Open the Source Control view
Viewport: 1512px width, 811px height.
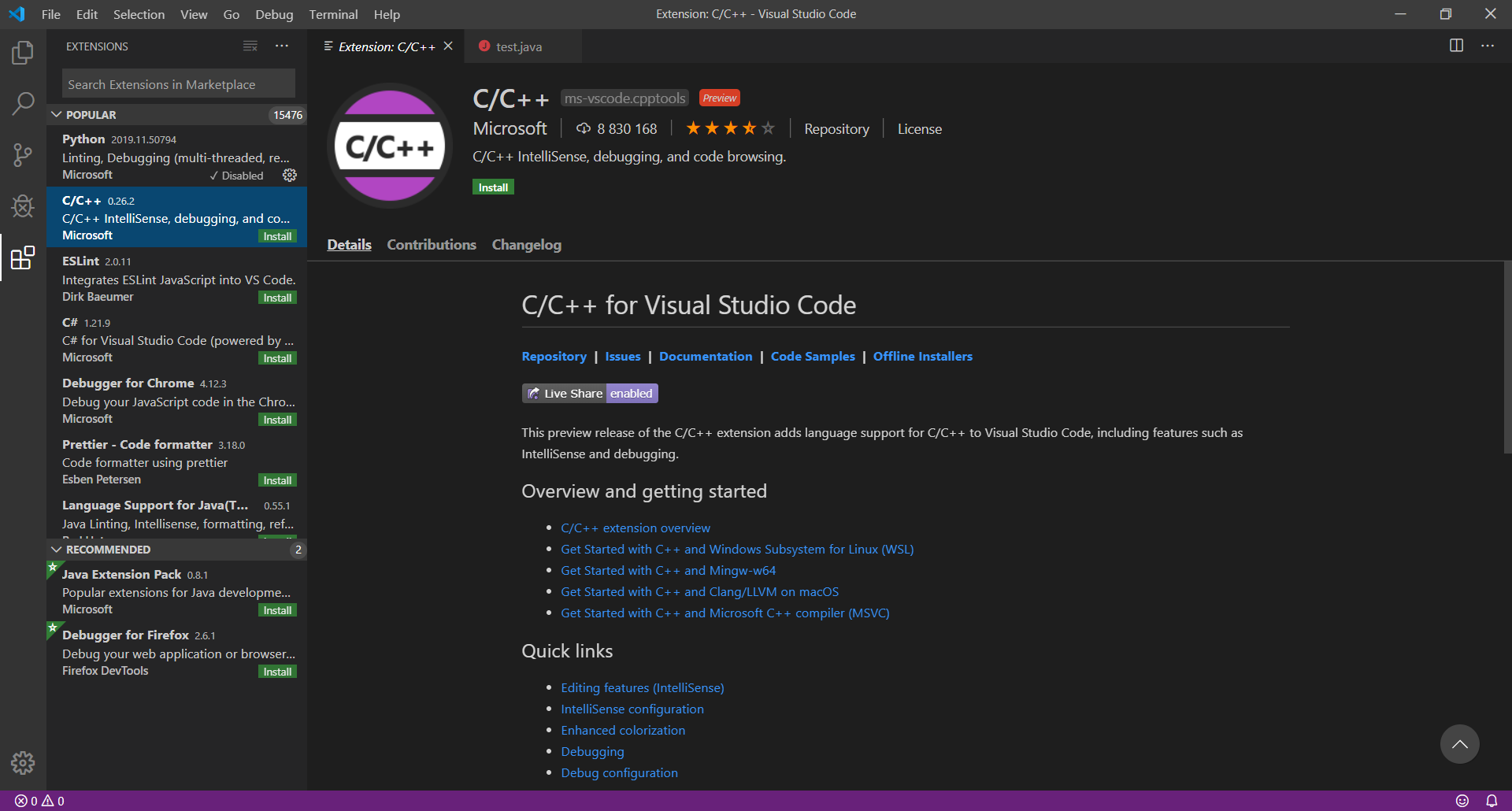click(23, 155)
